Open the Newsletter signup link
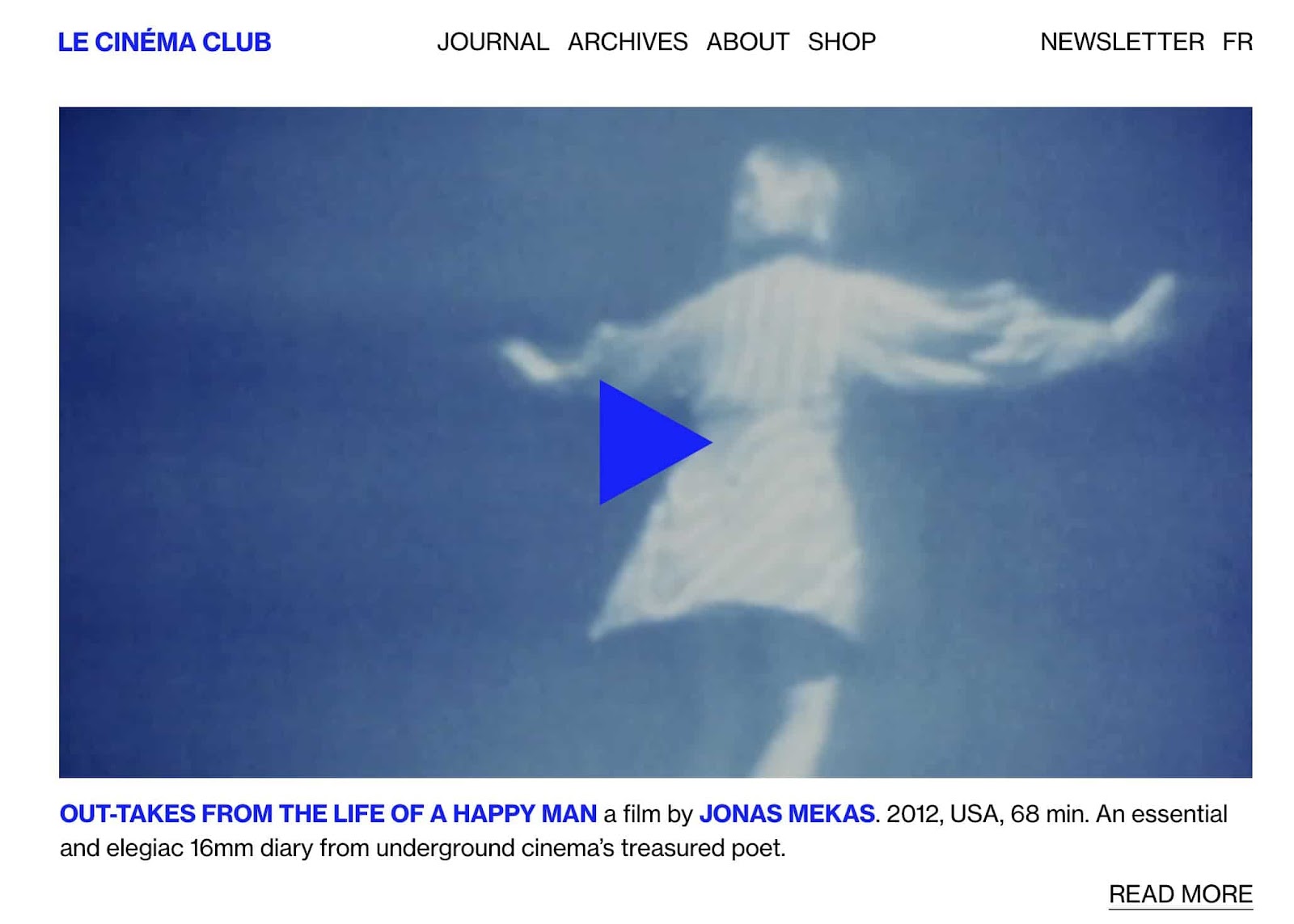Image resolution: width=1294 pixels, height=924 pixels. click(1122, 42)
